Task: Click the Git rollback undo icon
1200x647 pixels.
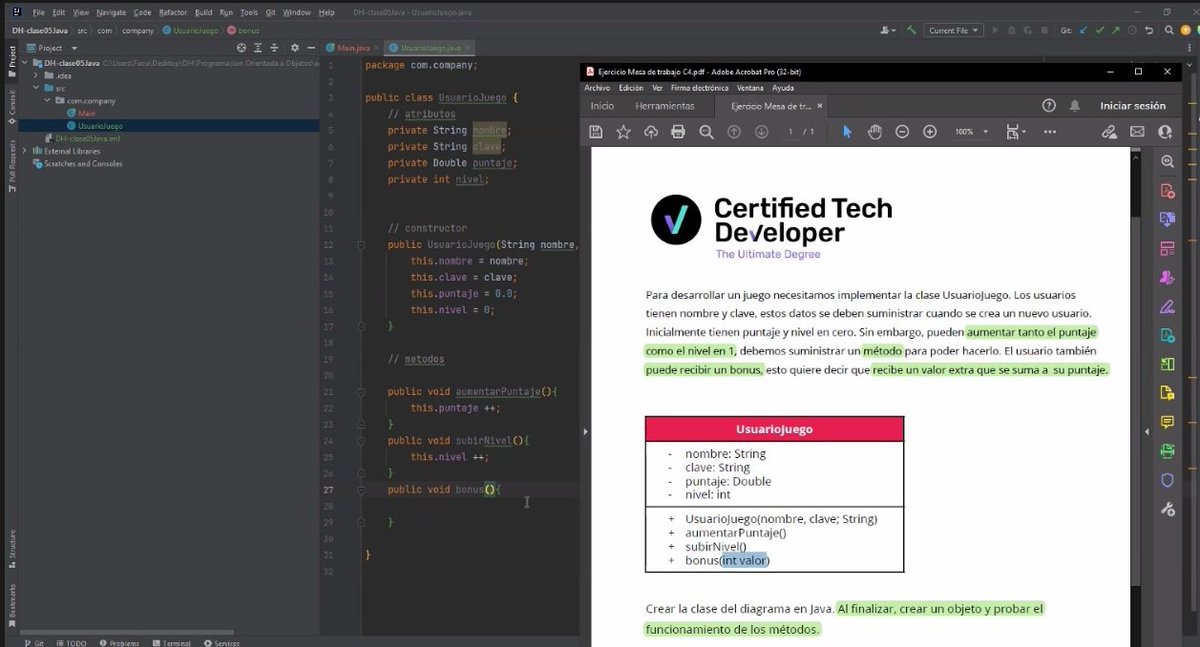Action: (x=1150, y=31)
